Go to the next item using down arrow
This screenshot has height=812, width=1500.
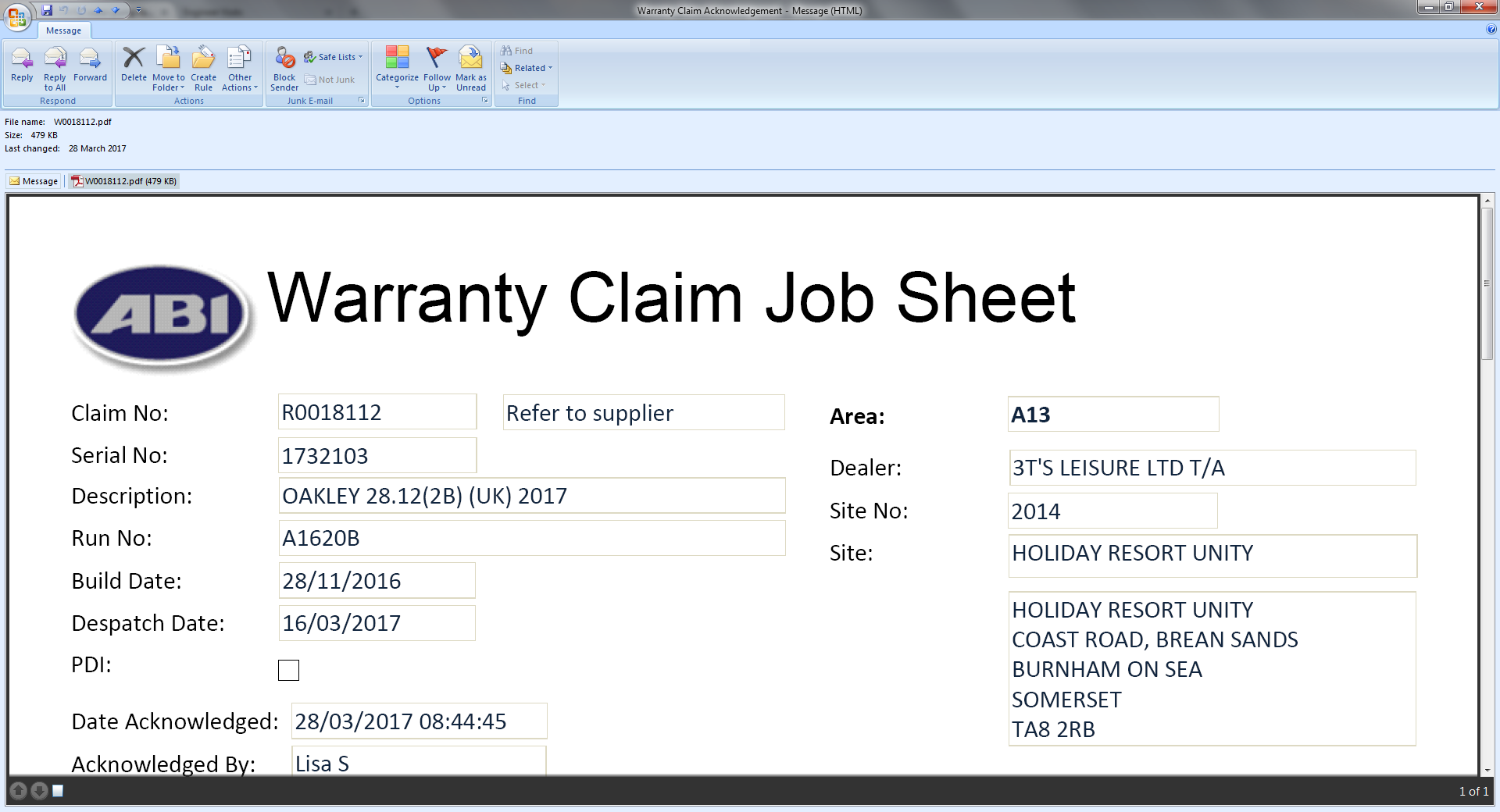tap(116, 10)
